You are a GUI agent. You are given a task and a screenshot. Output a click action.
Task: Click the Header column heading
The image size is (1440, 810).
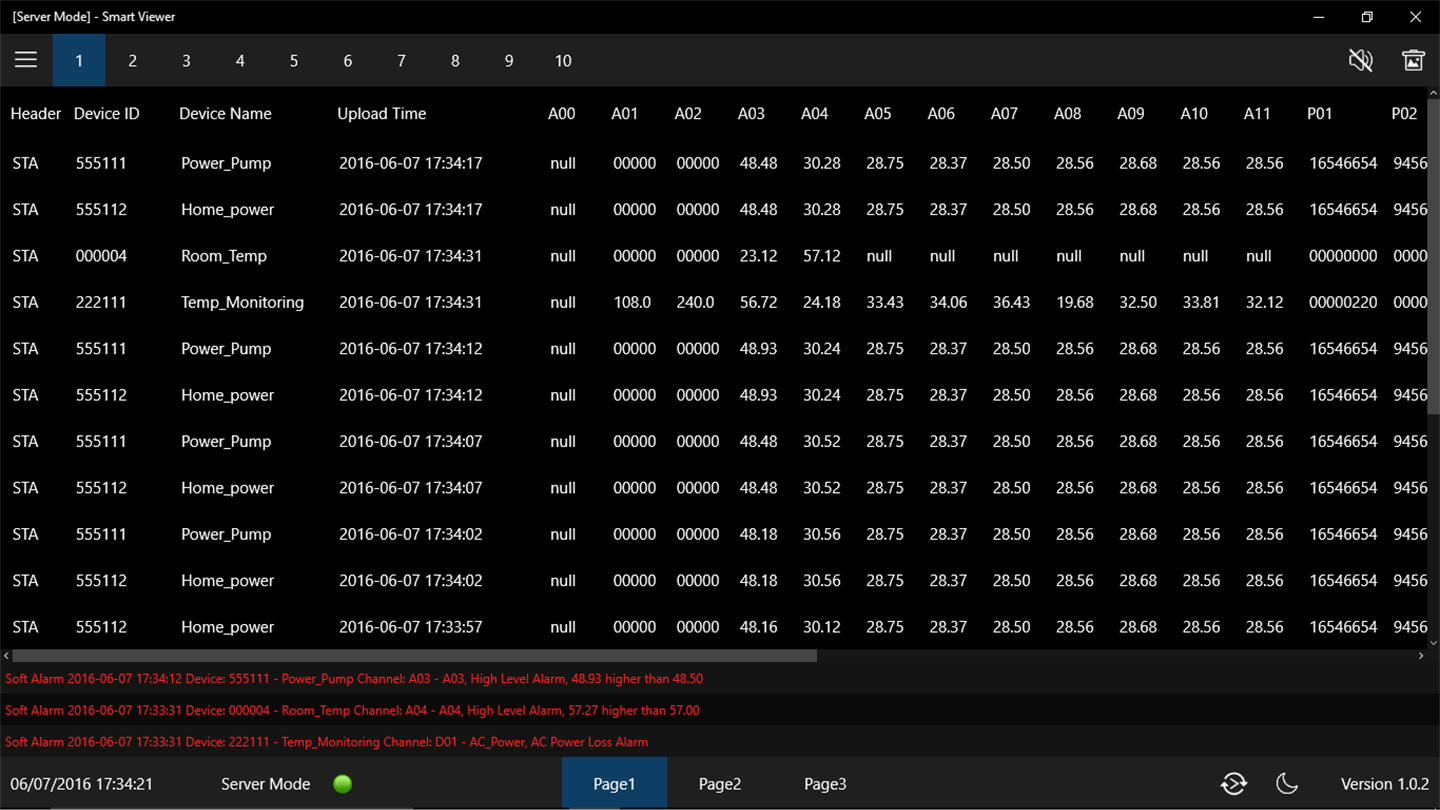coord(36,113)
